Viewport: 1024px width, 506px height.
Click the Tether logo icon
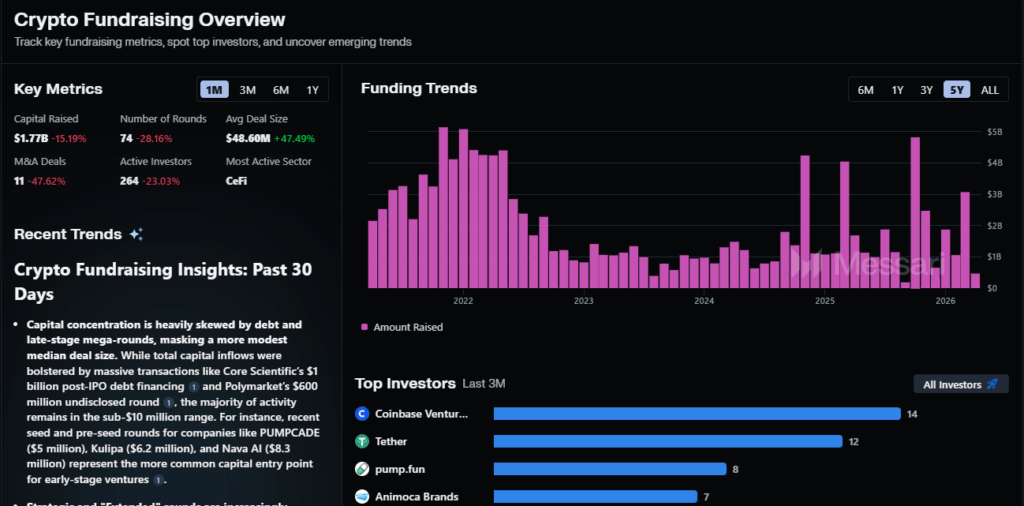(363, 441)
